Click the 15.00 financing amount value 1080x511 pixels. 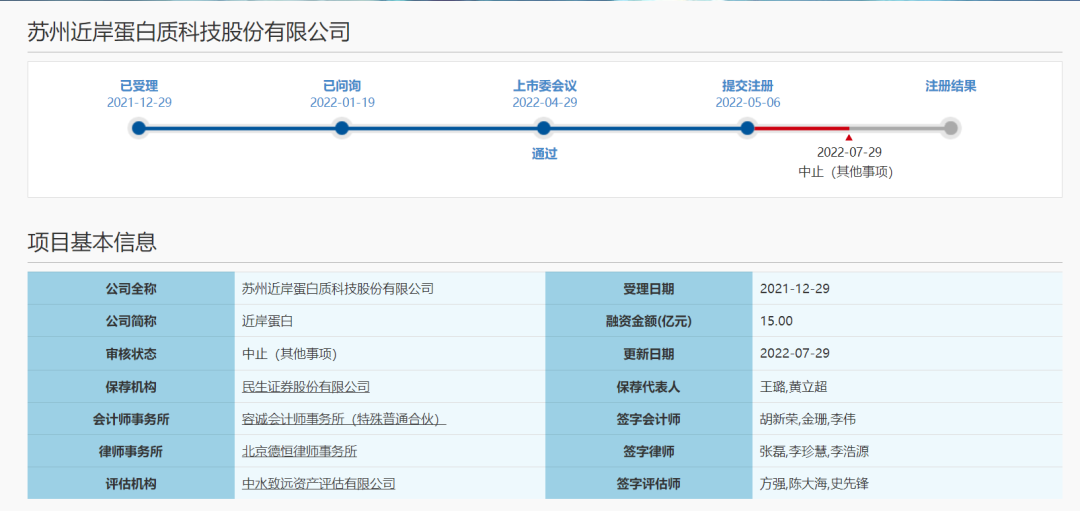pyautogui.click(x=776, y=321)
